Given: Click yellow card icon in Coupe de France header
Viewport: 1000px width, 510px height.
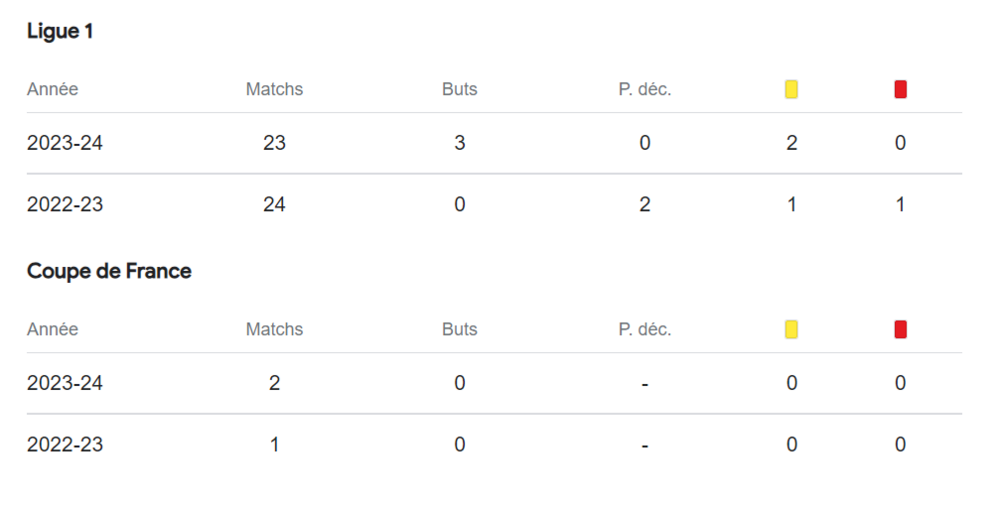Looking at the screenshot, I should click(791, 330).
